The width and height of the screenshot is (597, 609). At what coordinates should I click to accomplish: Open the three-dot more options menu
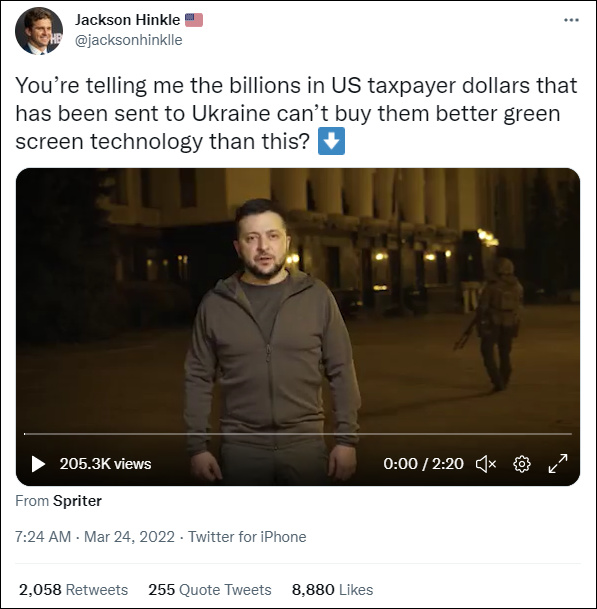click(x=571, y=20)
